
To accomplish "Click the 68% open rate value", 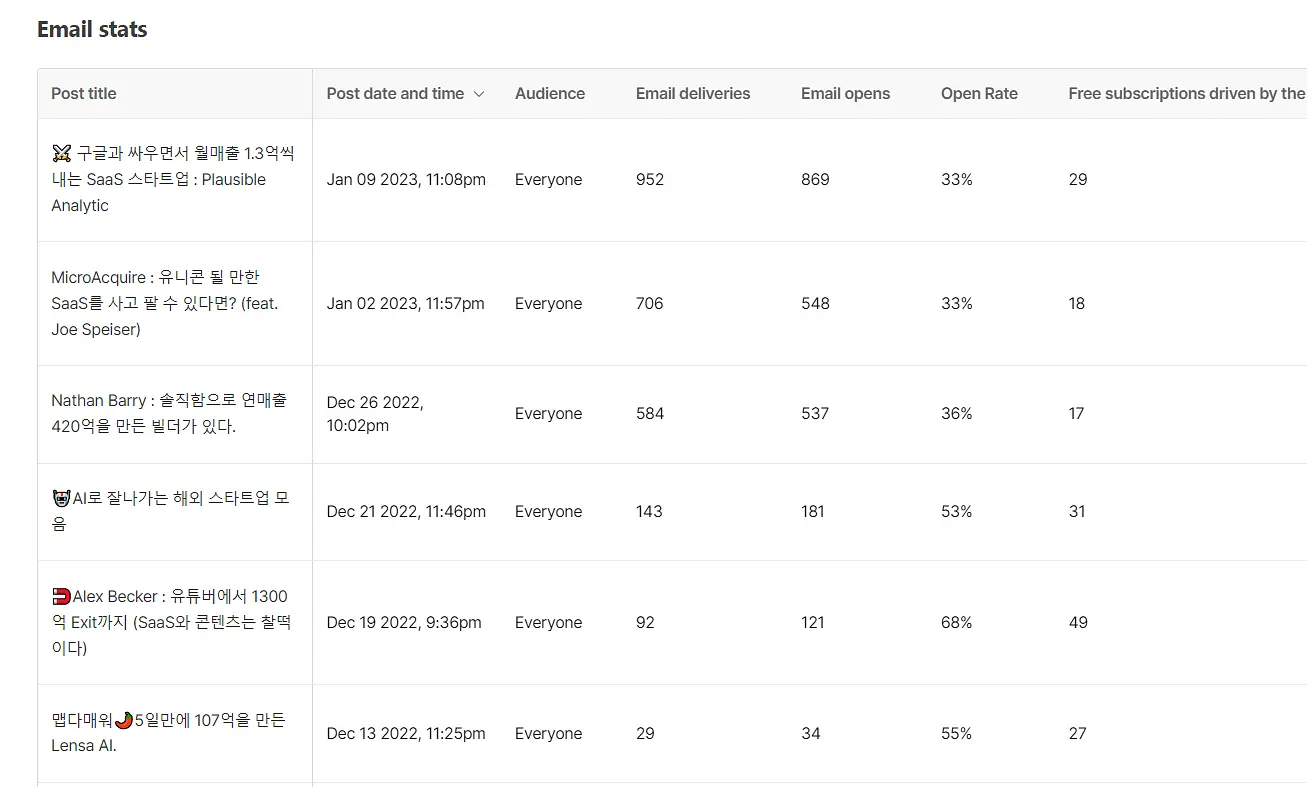I will click(956, 622).
